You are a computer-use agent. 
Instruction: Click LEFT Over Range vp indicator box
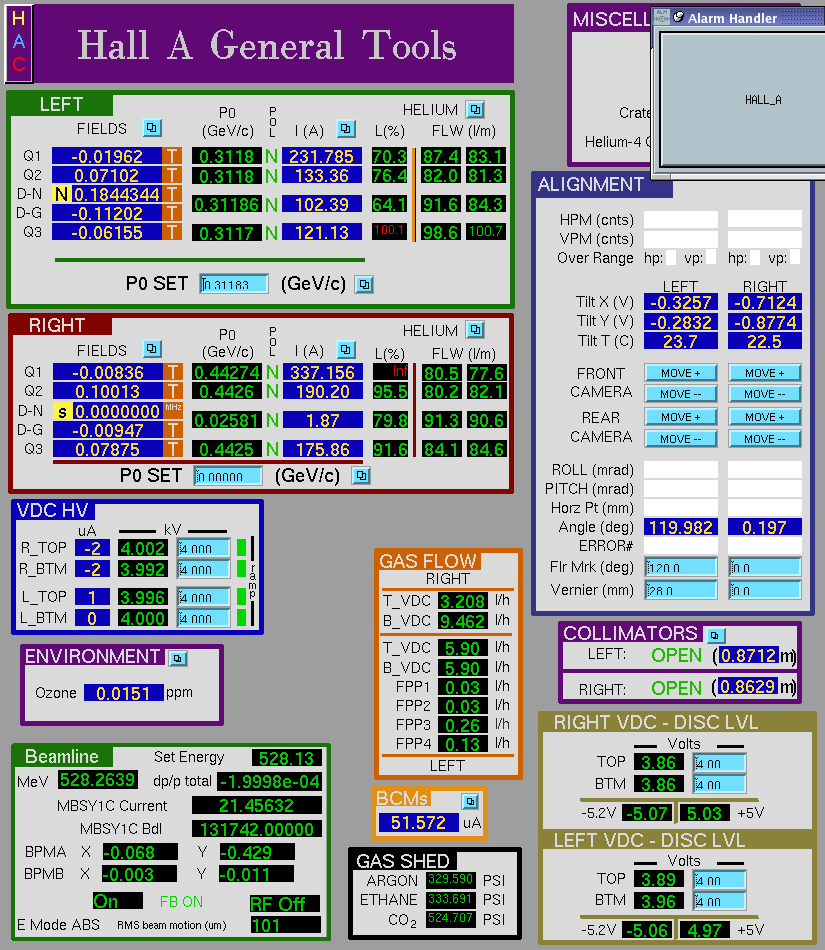click(711, 257)
